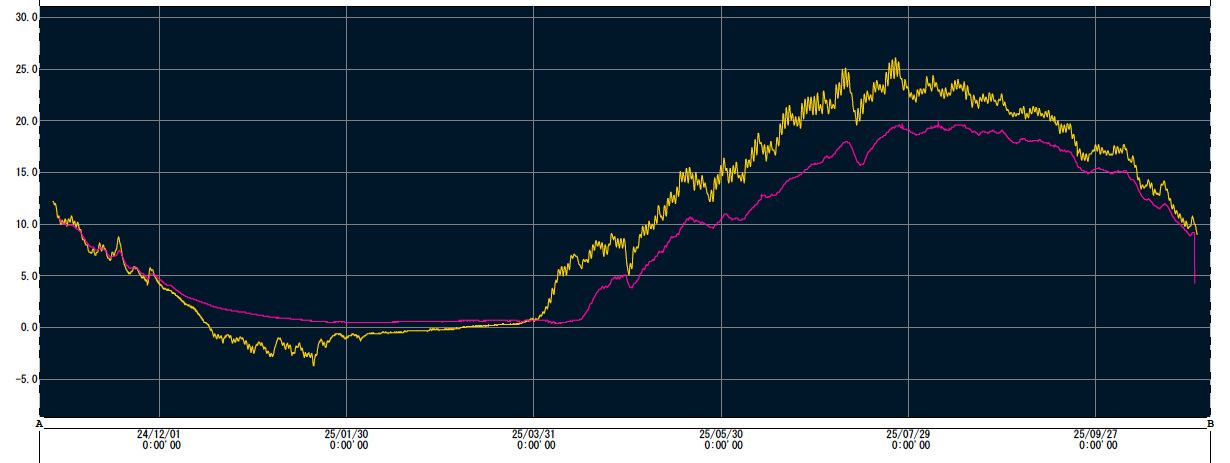Pick the 25/09/27 date label
Screen dimensions: 1230x463
pyautogui.click(x=1095, y=435)
